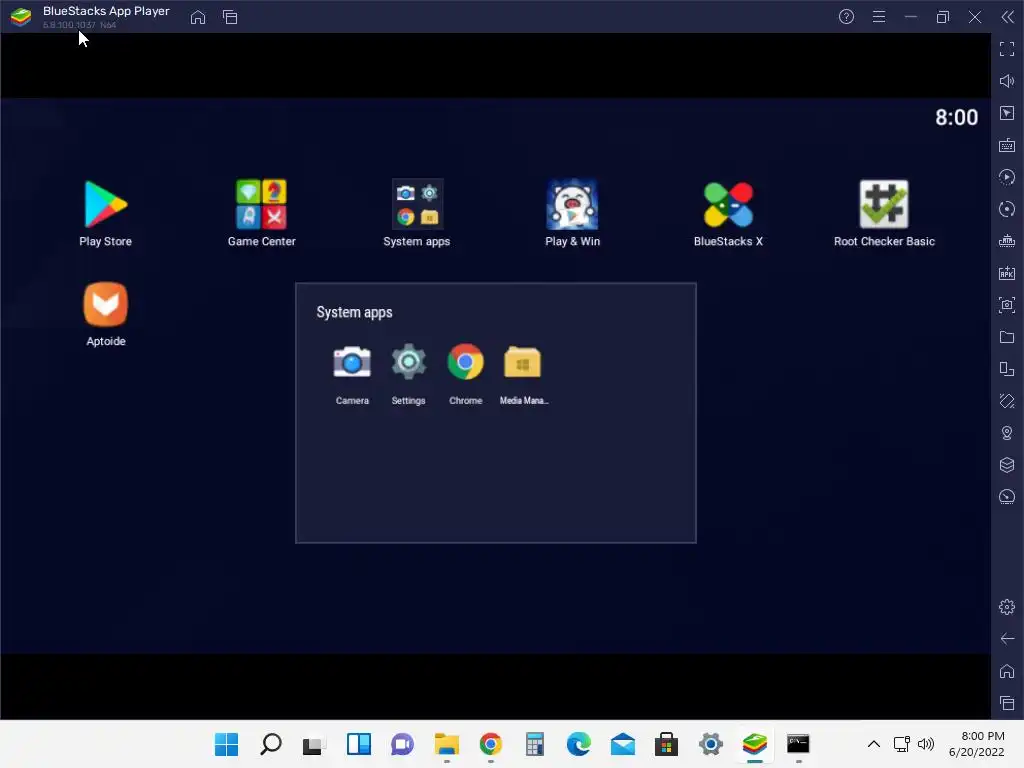
Task: Open BlueStacks settings gear in sidebar
Action: point(1007,607)
